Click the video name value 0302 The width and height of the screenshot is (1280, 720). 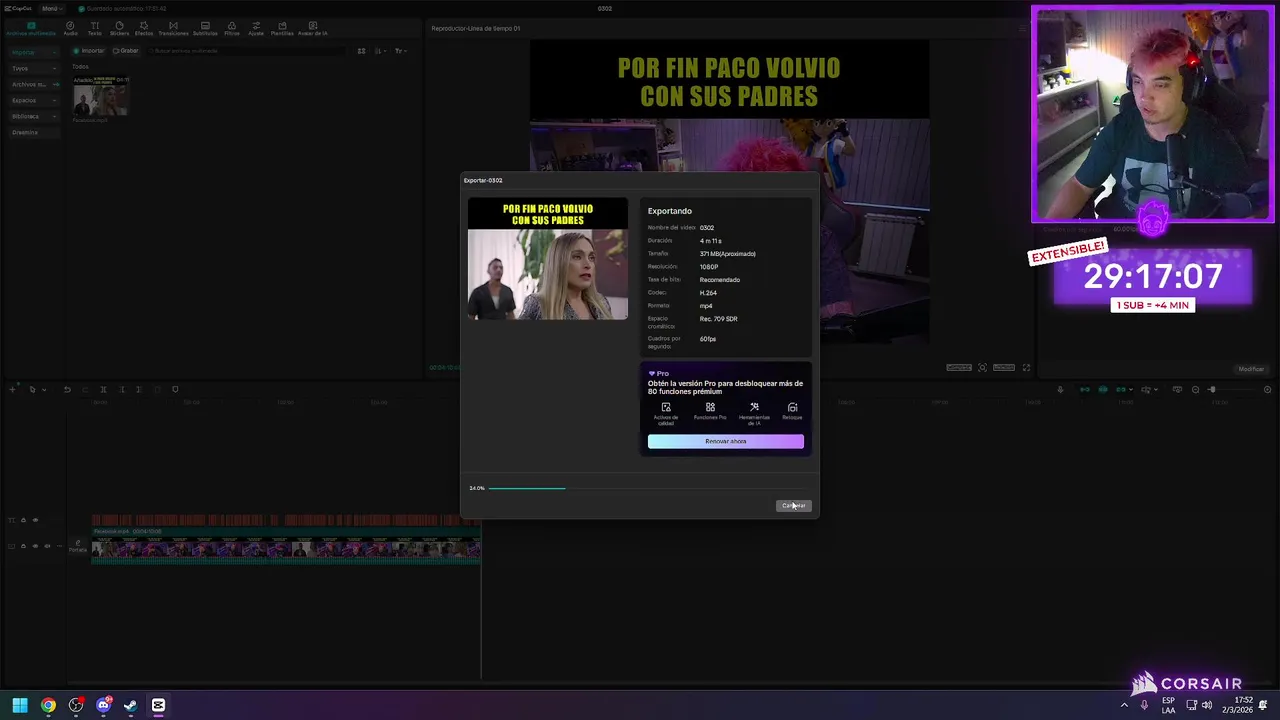tap(707, 228)
